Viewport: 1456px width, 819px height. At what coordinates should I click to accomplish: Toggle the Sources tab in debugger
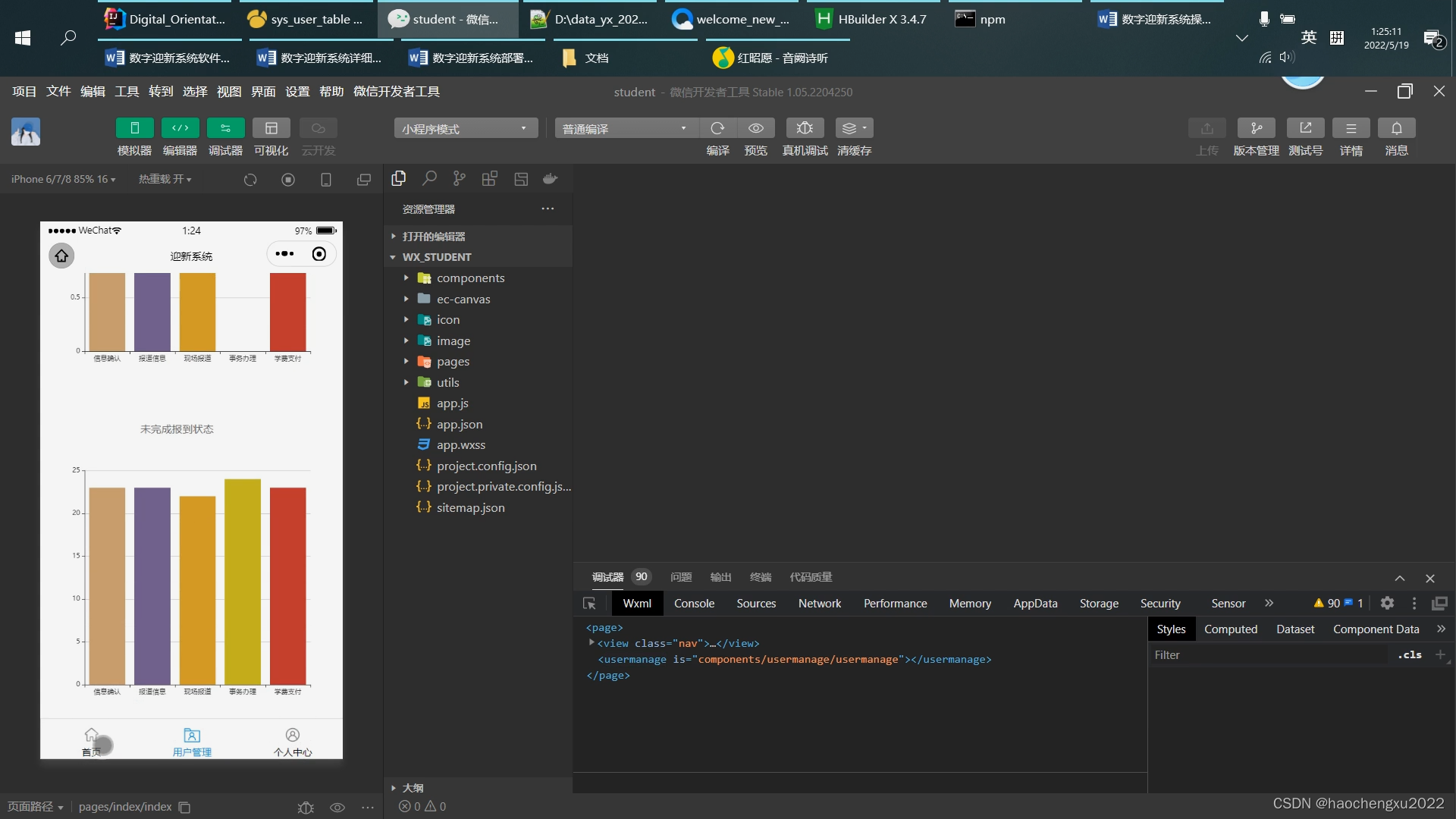tap(756, 603)
